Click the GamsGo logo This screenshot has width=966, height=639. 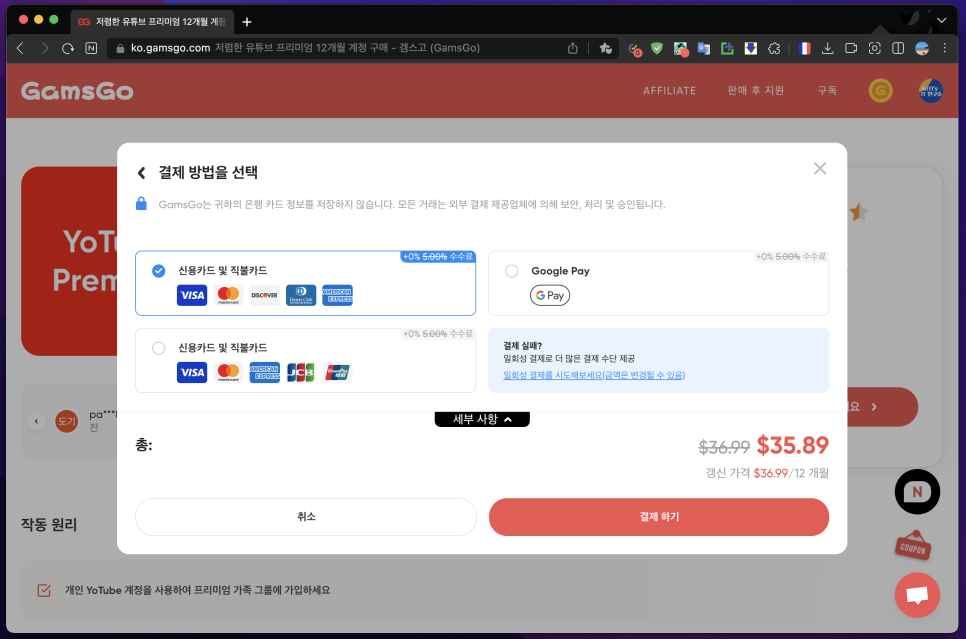point(77,91)
